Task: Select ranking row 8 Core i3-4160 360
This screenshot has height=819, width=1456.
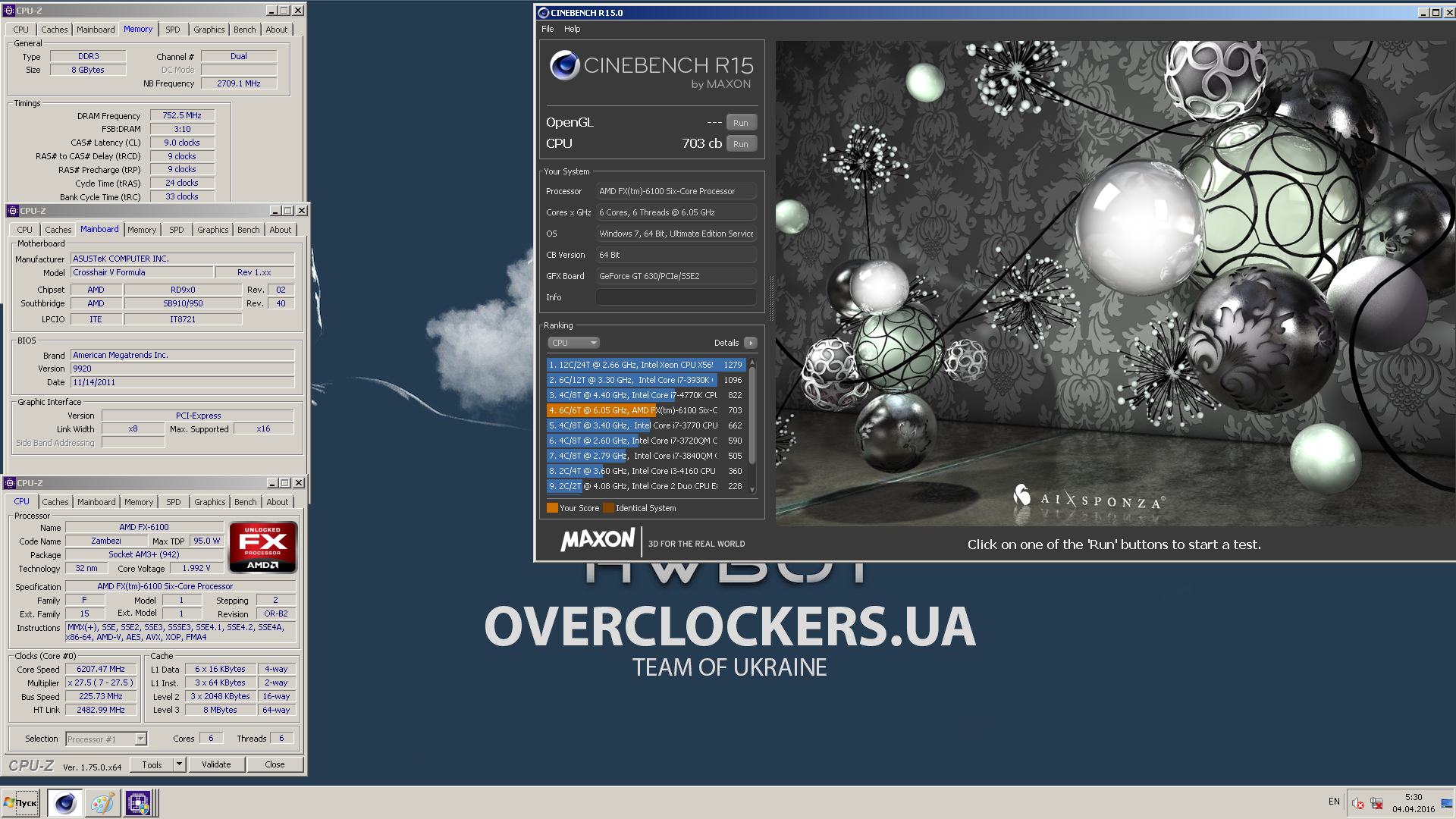Action: tap(646, 471)
